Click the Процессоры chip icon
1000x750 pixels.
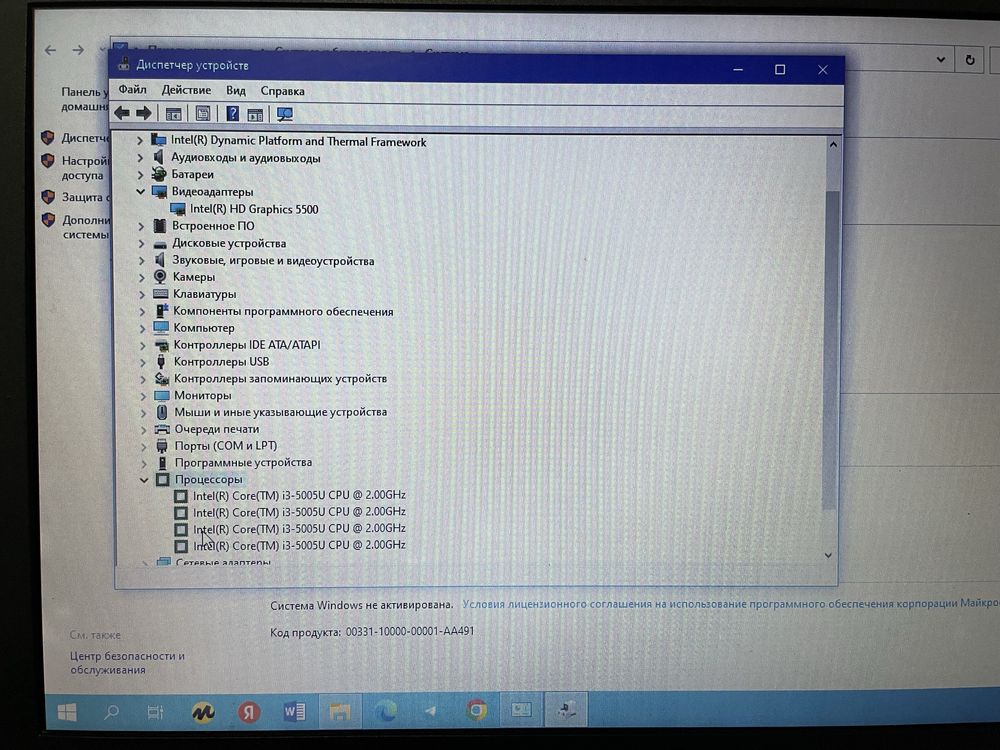coord(163,480)
